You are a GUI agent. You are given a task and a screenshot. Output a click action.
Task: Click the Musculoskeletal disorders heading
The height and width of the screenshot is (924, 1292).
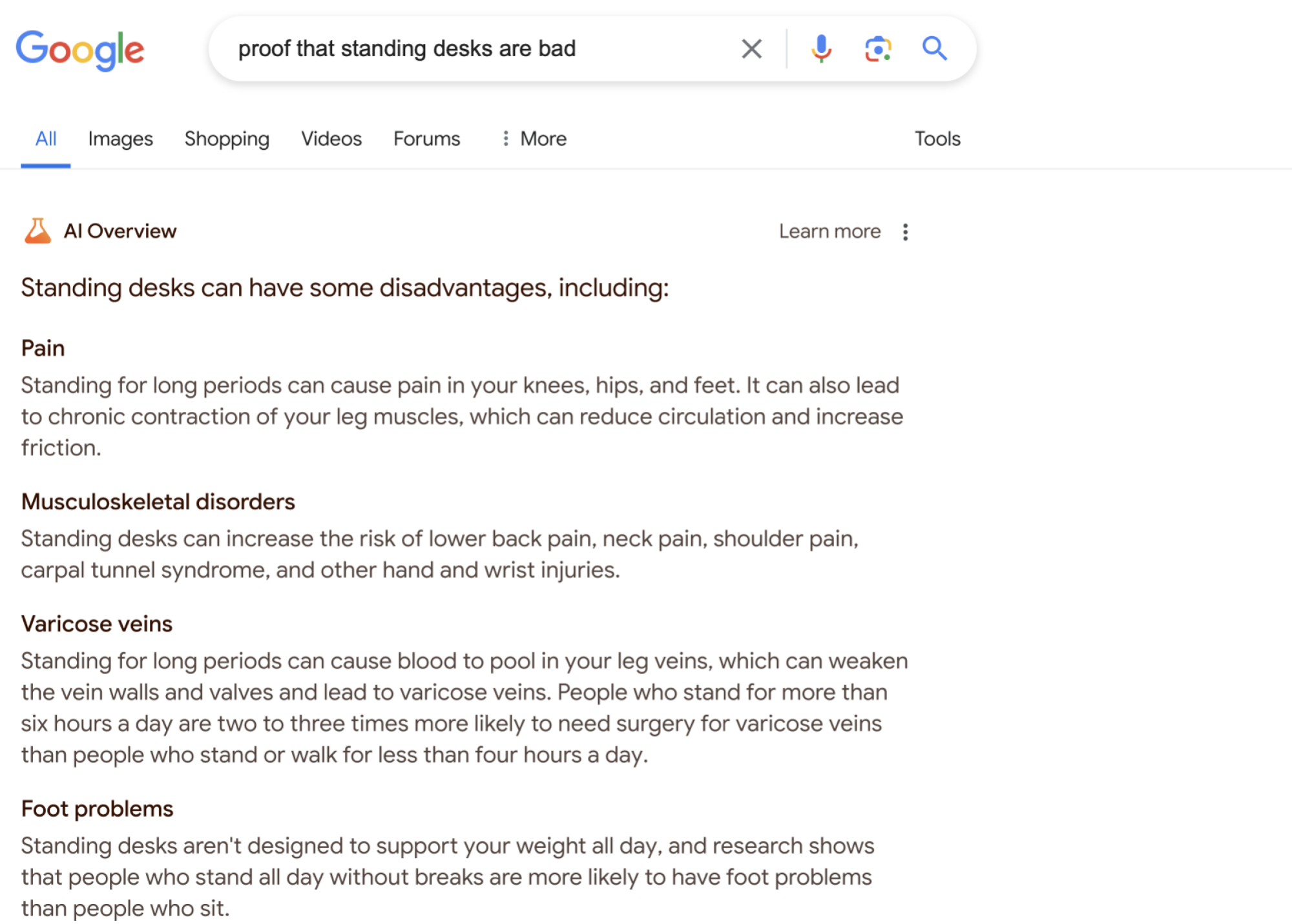158,502
